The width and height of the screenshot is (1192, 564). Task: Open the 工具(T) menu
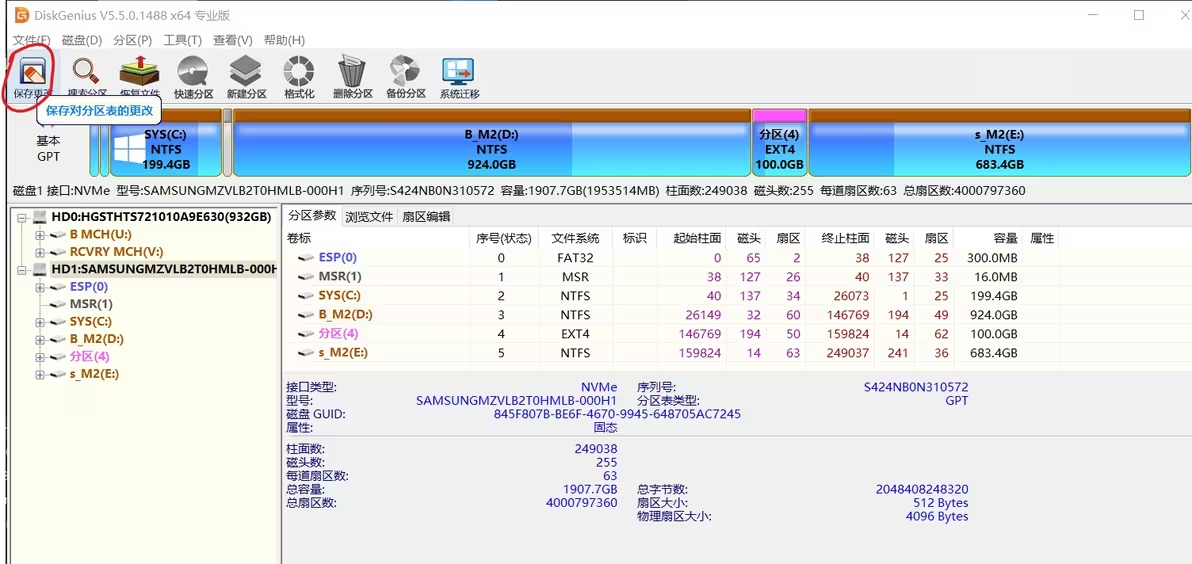pyautogui.click(x=182, y=40)
